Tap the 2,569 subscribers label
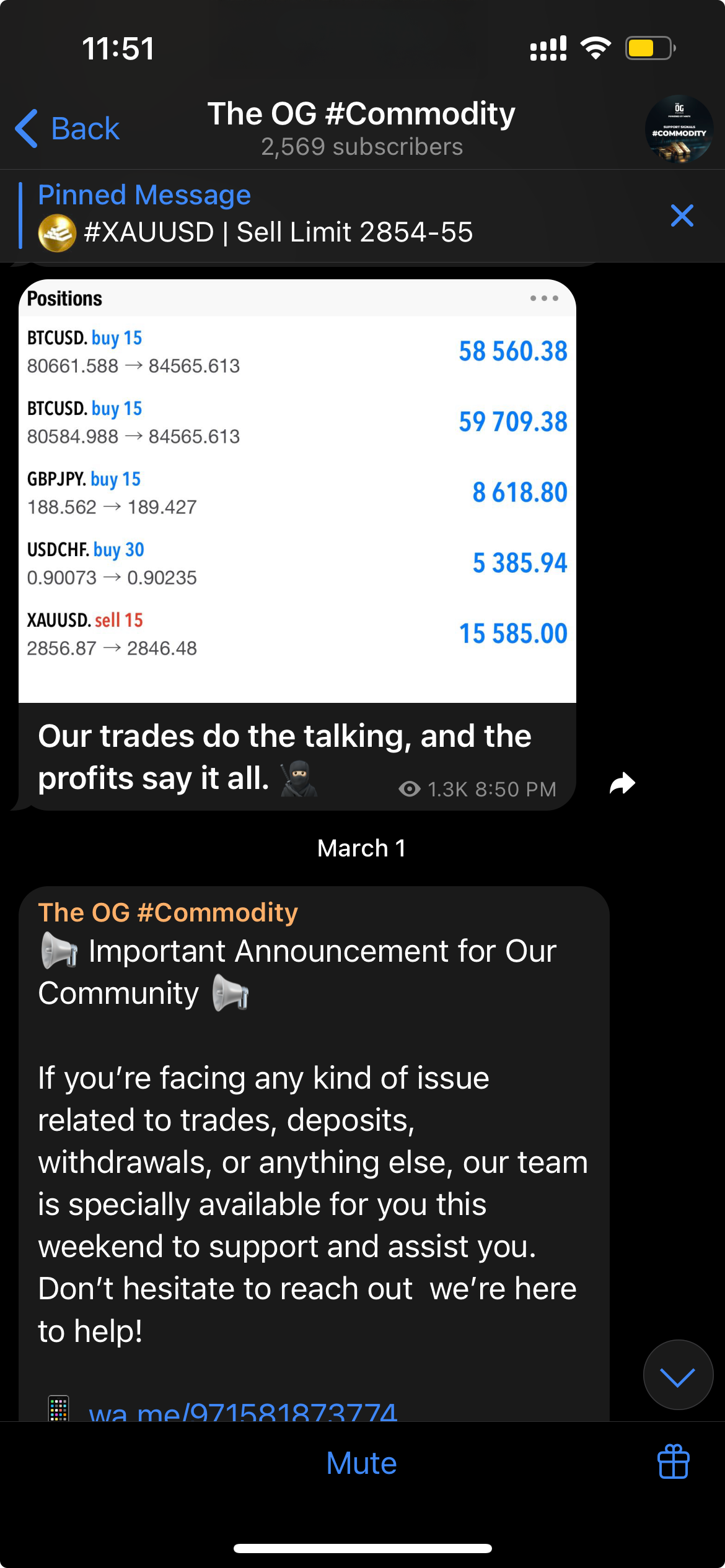This screenshot has height=1568, width=725. point(362,147)
